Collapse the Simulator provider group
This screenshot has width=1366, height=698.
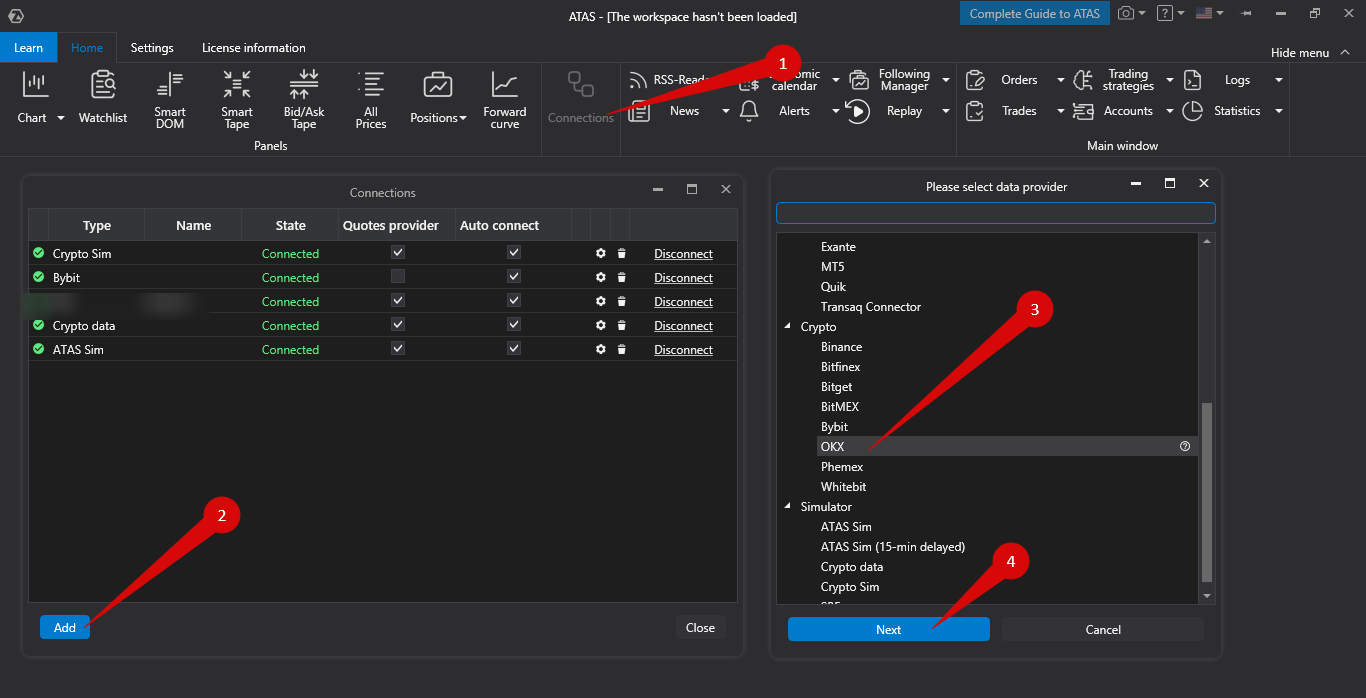(787, 507)
